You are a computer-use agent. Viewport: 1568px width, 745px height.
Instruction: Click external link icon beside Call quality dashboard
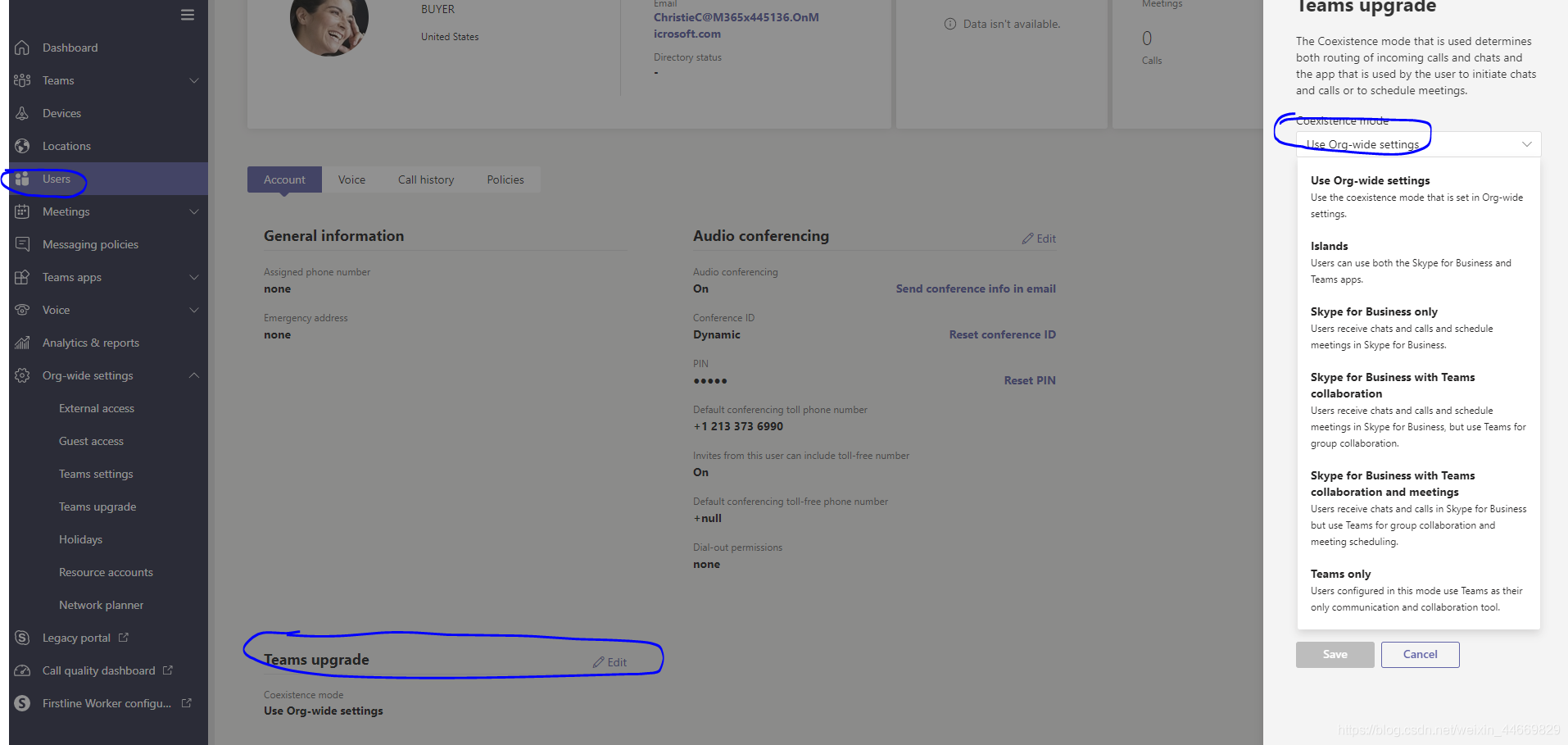point(168,670)
